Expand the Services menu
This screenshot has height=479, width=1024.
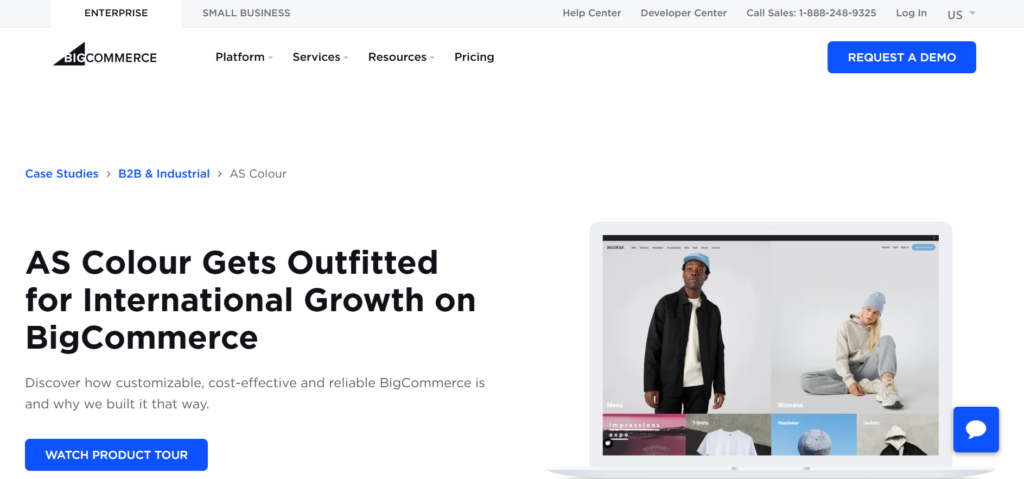click(x=320, y=57)
